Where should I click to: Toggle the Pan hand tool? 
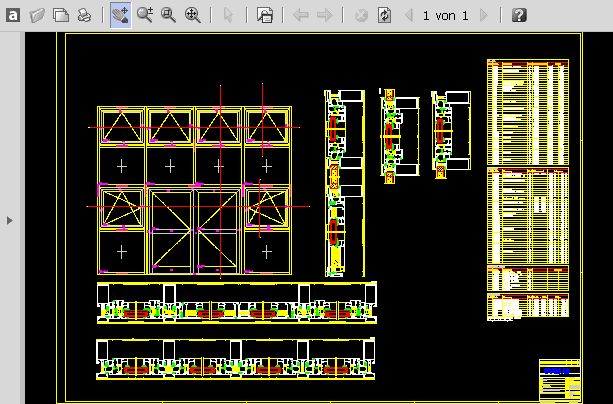point(120,15)
